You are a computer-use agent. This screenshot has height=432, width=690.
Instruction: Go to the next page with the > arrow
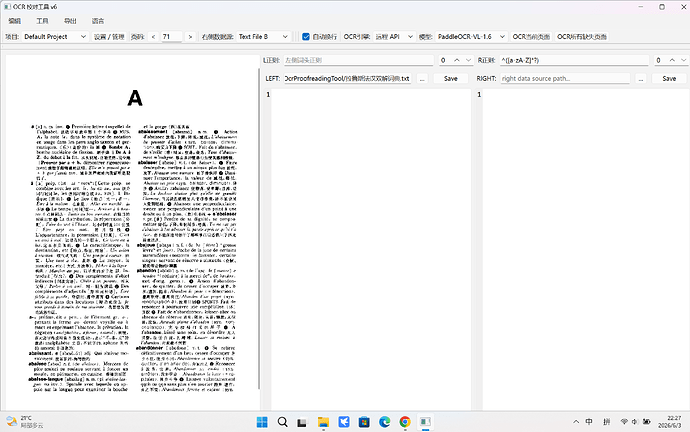190,37
